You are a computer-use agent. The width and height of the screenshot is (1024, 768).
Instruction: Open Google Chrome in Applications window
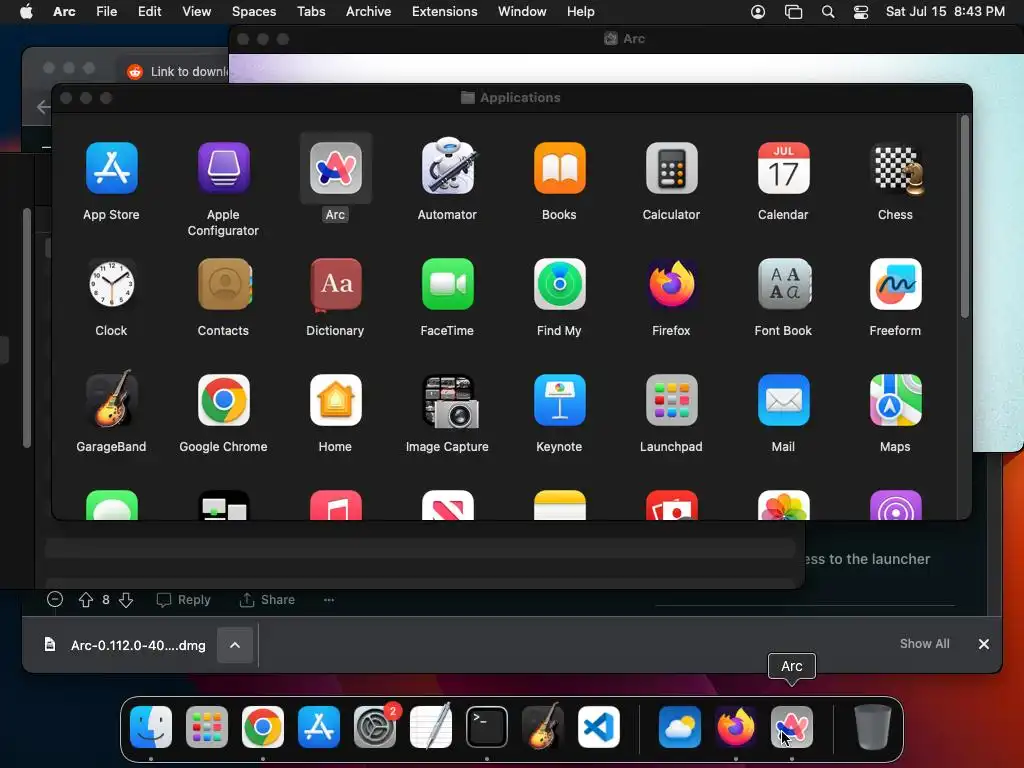point(223,400)
